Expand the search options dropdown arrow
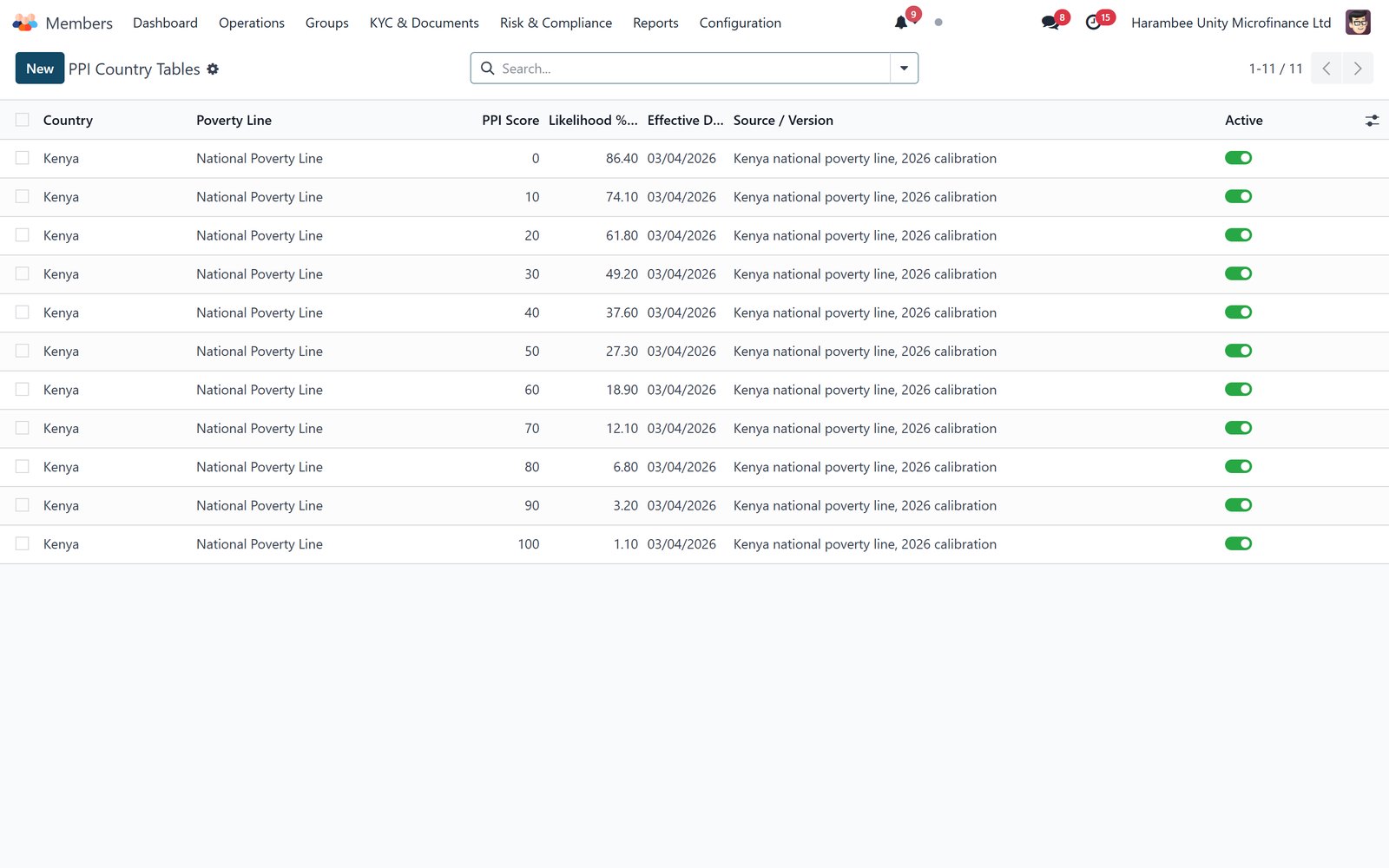Image resolution: width=1389 pixels, height=868 pixels. 904,69
